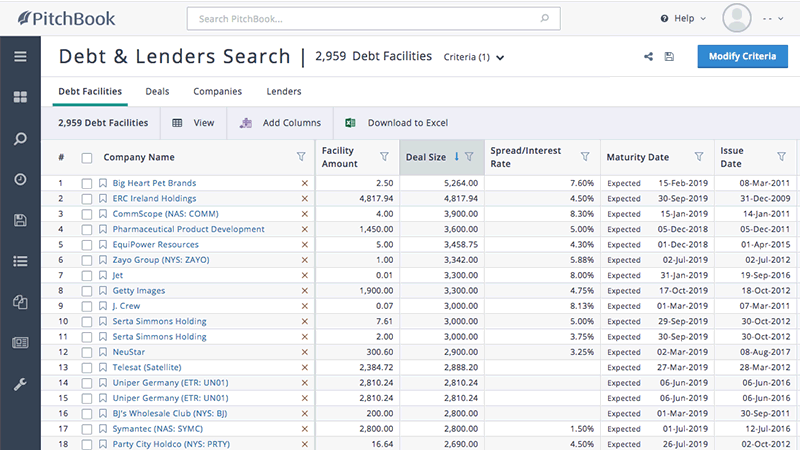Open the news card icon in sidebar
Viewport: 800px width, 450px height.
click(x=20, y=342)
